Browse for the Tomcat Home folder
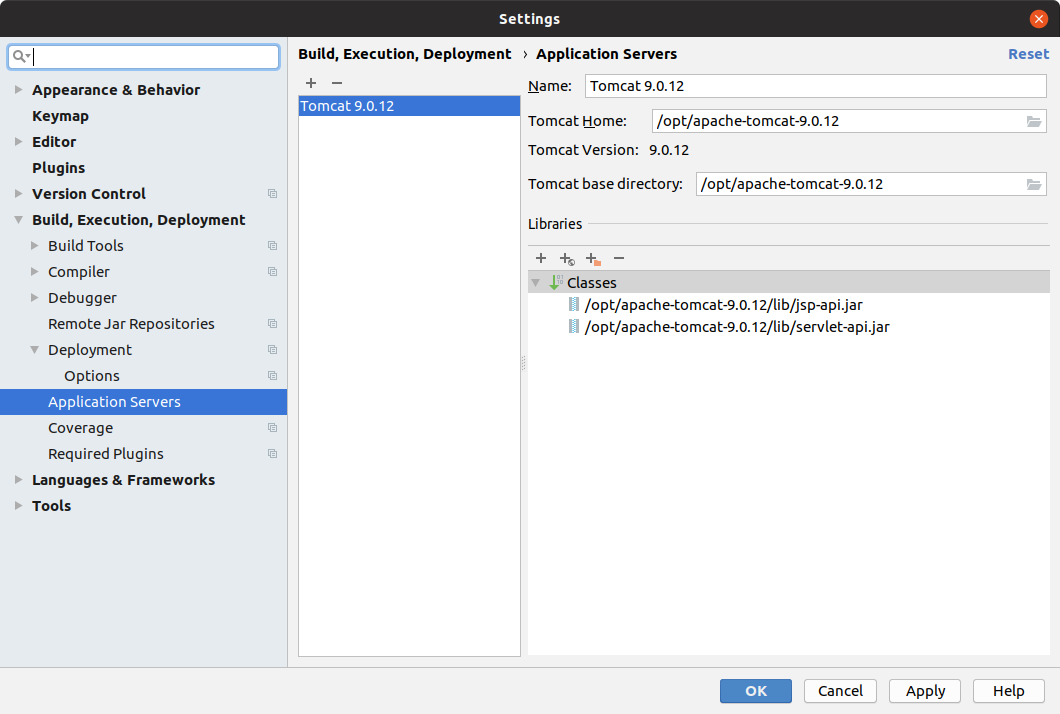This screenshot has width=1060, height=714. [1035, 120]
